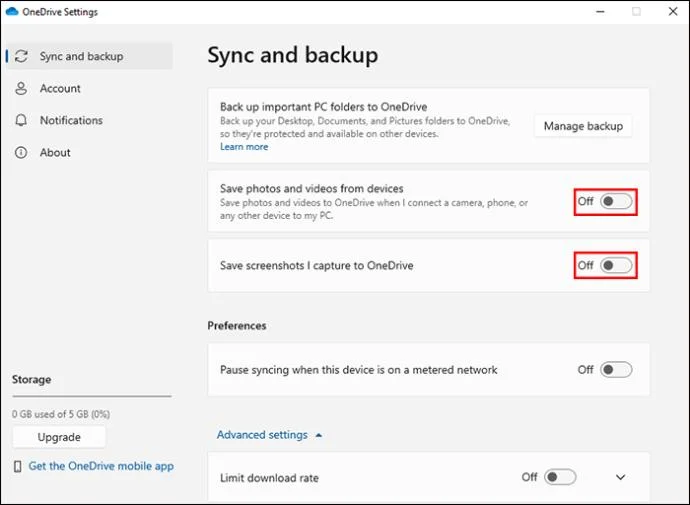Go to the Notifications section

[x=89, y=120]
